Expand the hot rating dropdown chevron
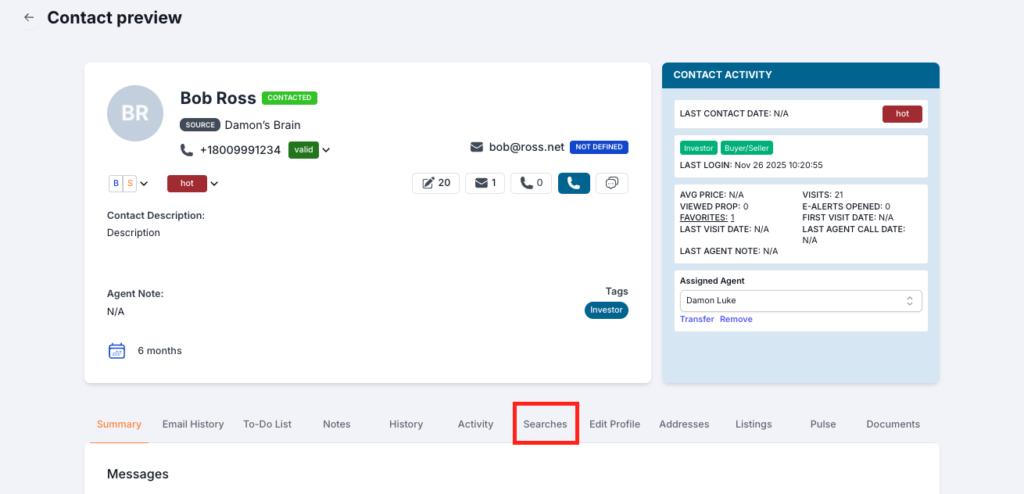This screenshot has height=494, width=1024. point(214,184)
